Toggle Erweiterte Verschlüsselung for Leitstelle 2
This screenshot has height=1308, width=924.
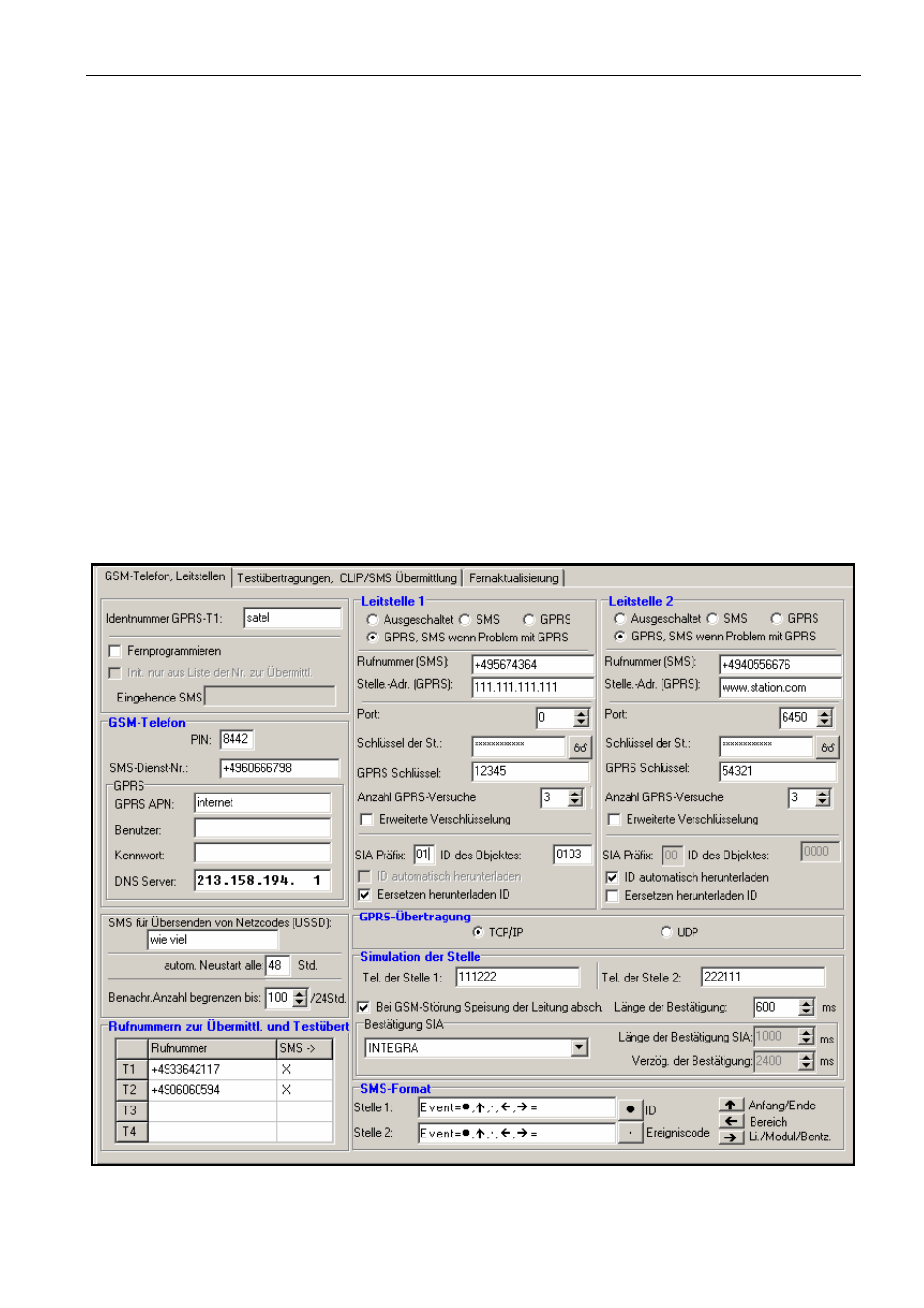click(613, 820)
